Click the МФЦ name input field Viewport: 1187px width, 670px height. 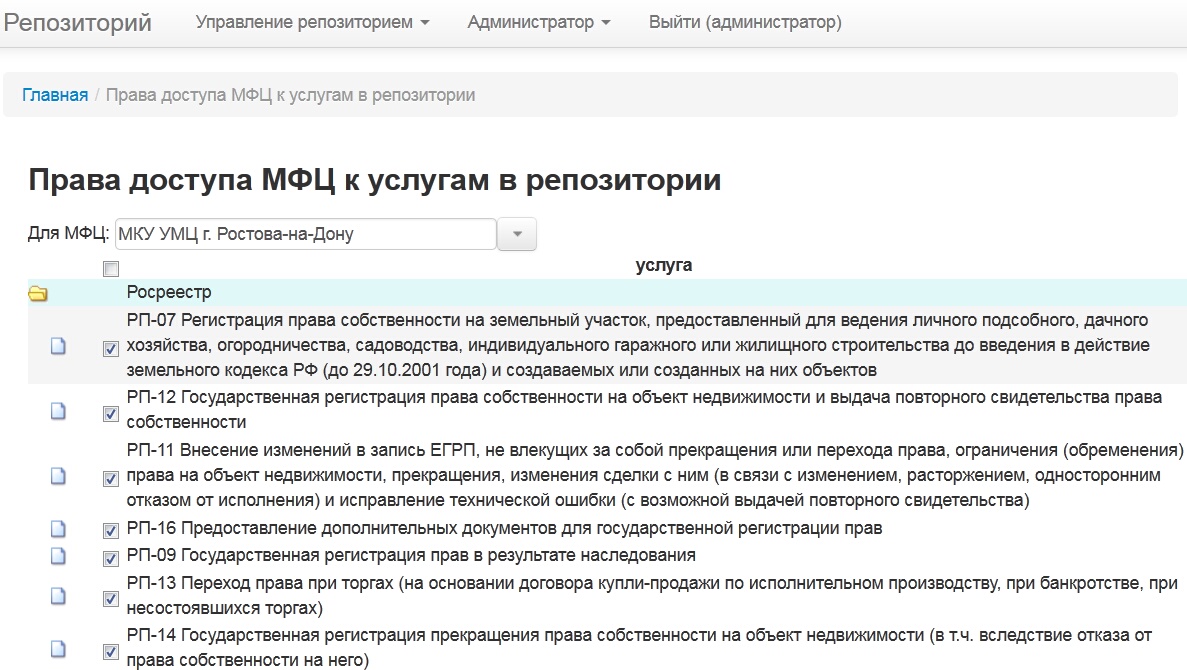(305, 234)
